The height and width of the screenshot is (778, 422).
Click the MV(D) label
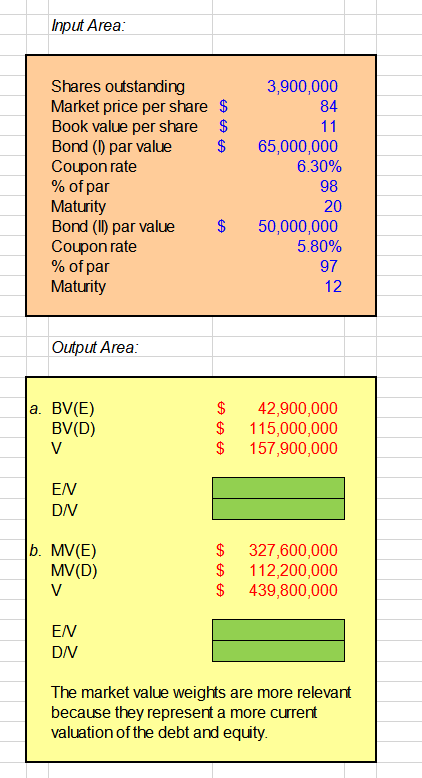click(75, 570)
